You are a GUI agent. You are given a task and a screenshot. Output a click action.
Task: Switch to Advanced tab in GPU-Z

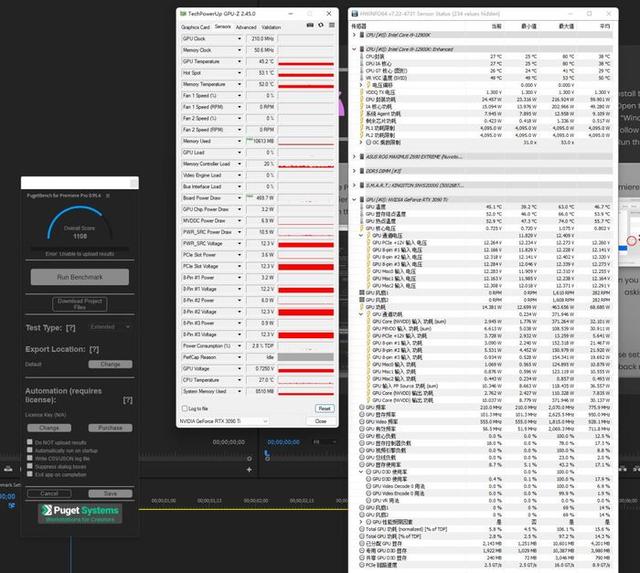[x=246, y=27]
